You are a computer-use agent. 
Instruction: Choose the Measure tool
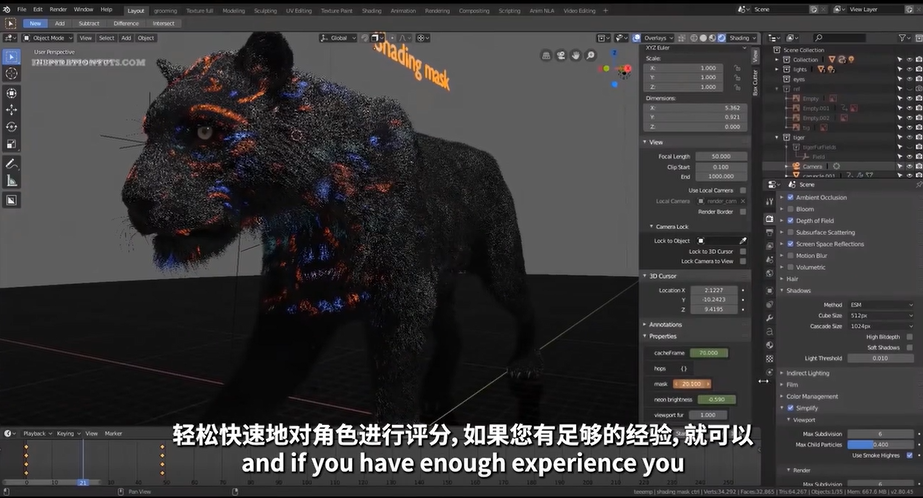tap(11, 181)
